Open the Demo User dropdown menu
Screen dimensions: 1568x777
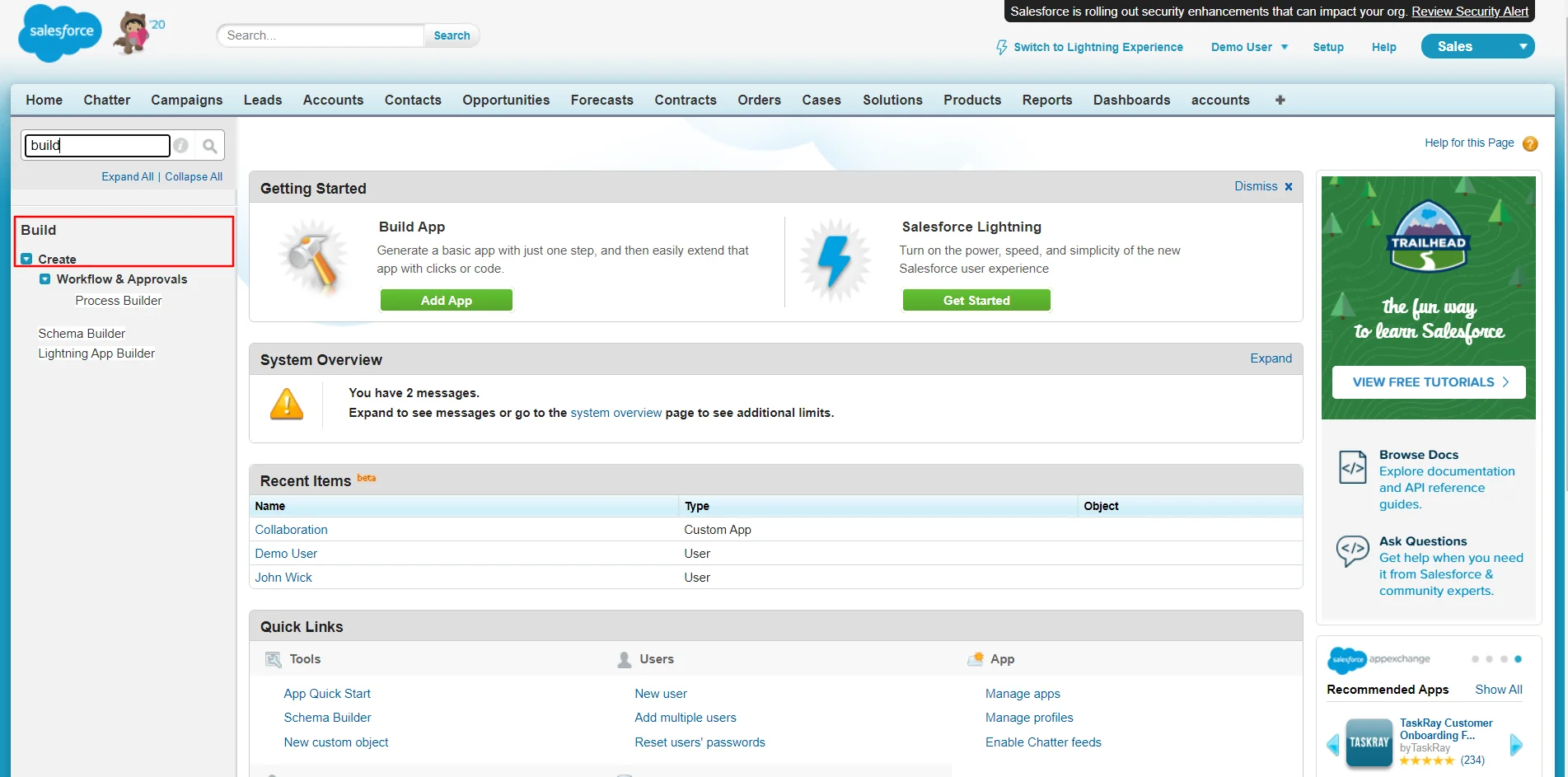tap(1249, 47)
